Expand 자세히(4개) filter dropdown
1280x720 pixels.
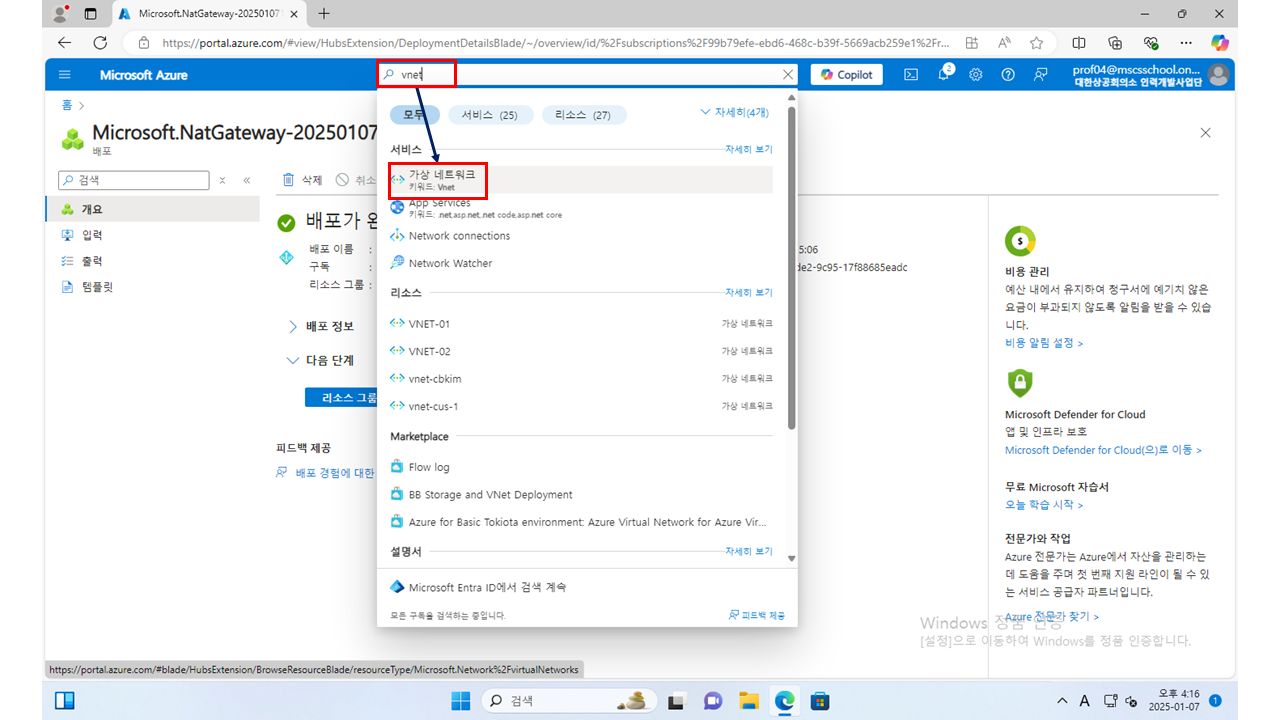tap(735, 112)
